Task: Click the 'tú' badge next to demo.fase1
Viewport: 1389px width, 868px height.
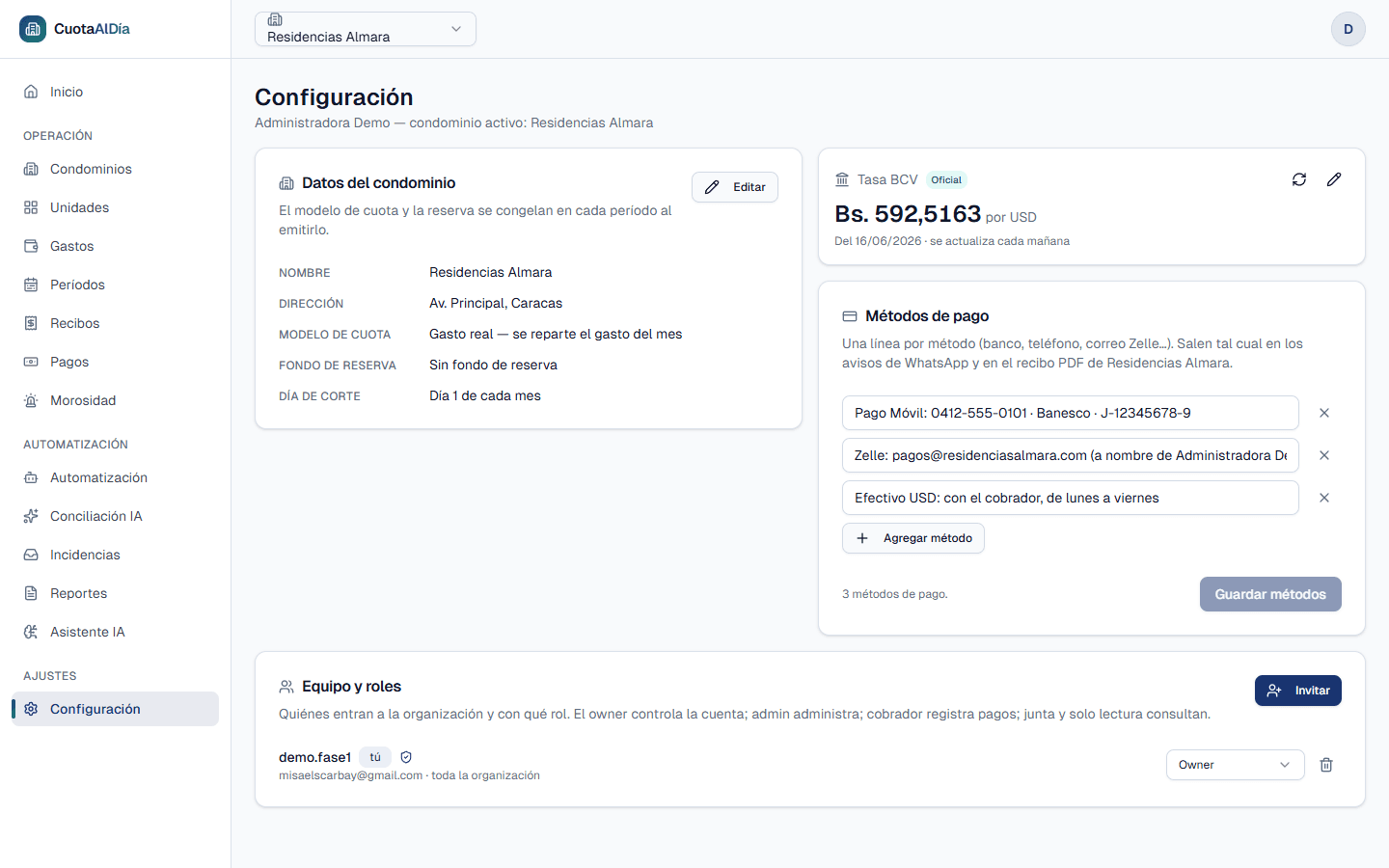Action: coord(375,757)
